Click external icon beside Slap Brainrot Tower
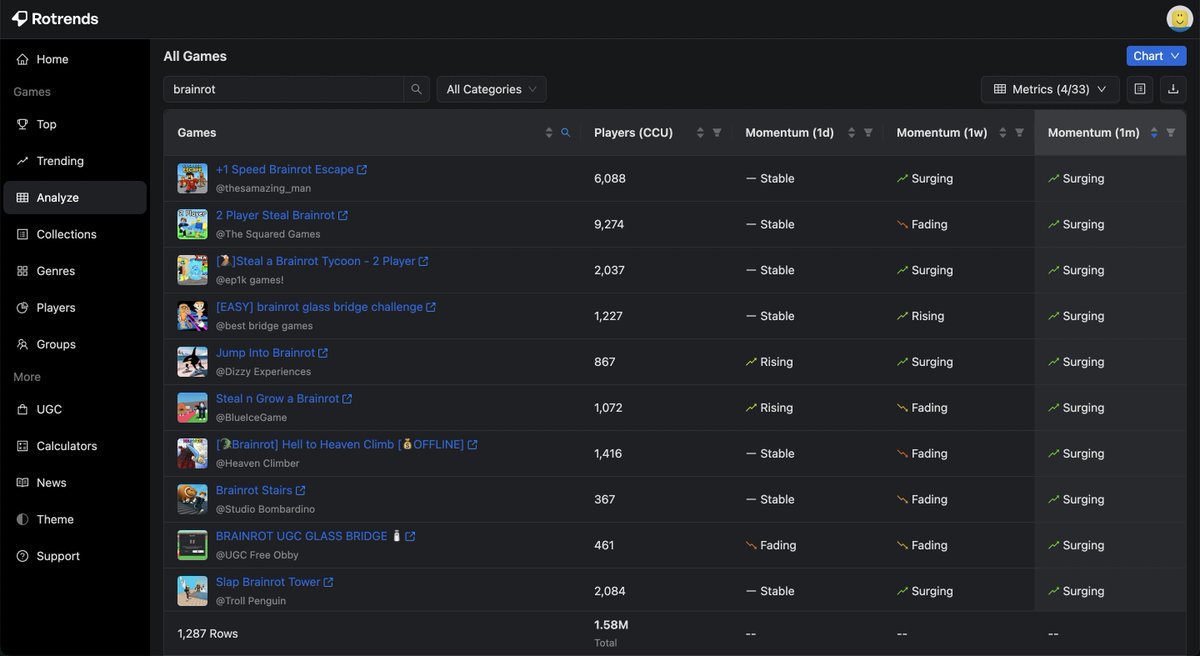Screen dimensions: 1200x656 329,582
